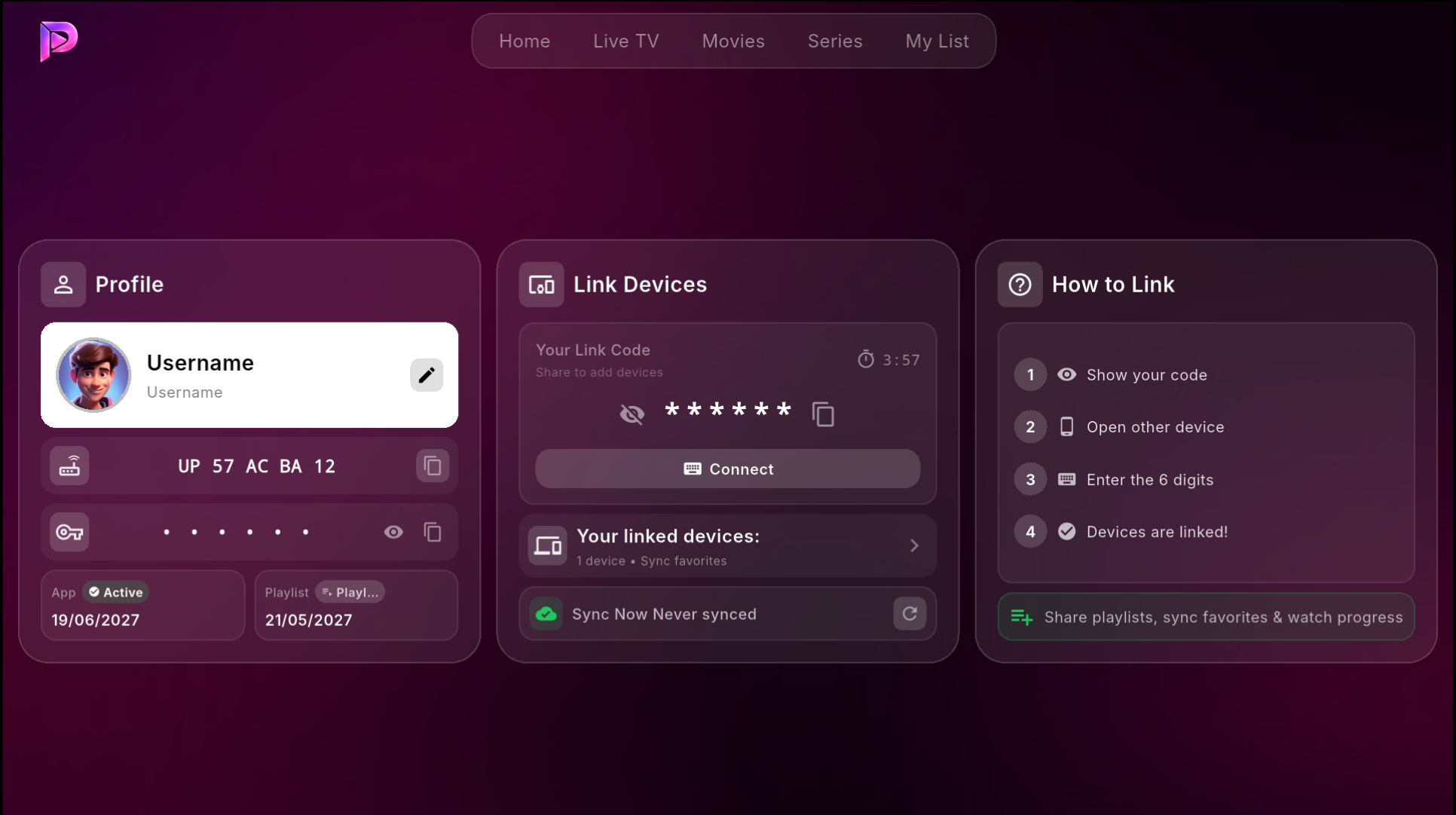Go to the Movies tab
The width and height of the screenshot is (1456, 815).
733,41
